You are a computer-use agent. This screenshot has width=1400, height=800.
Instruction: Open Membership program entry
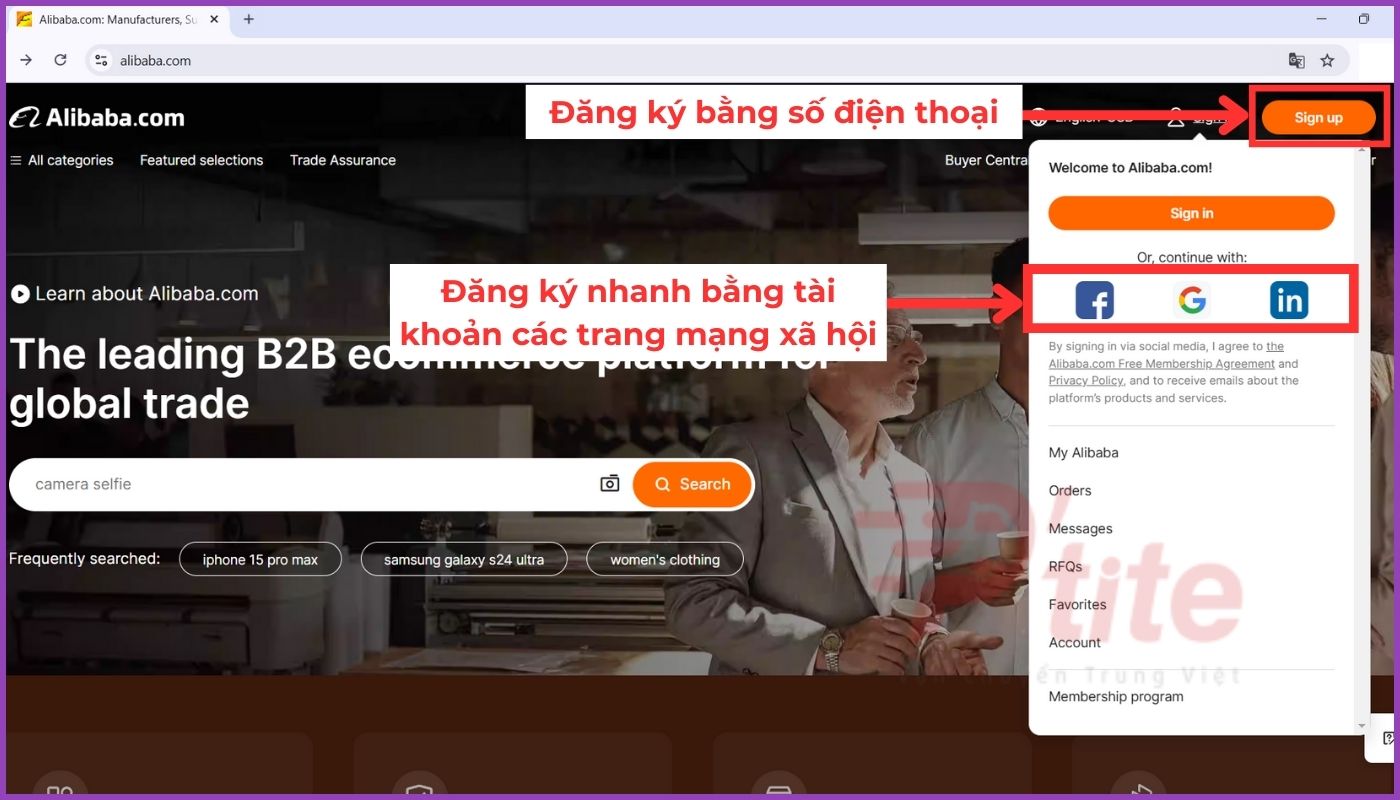point(1115,697)
